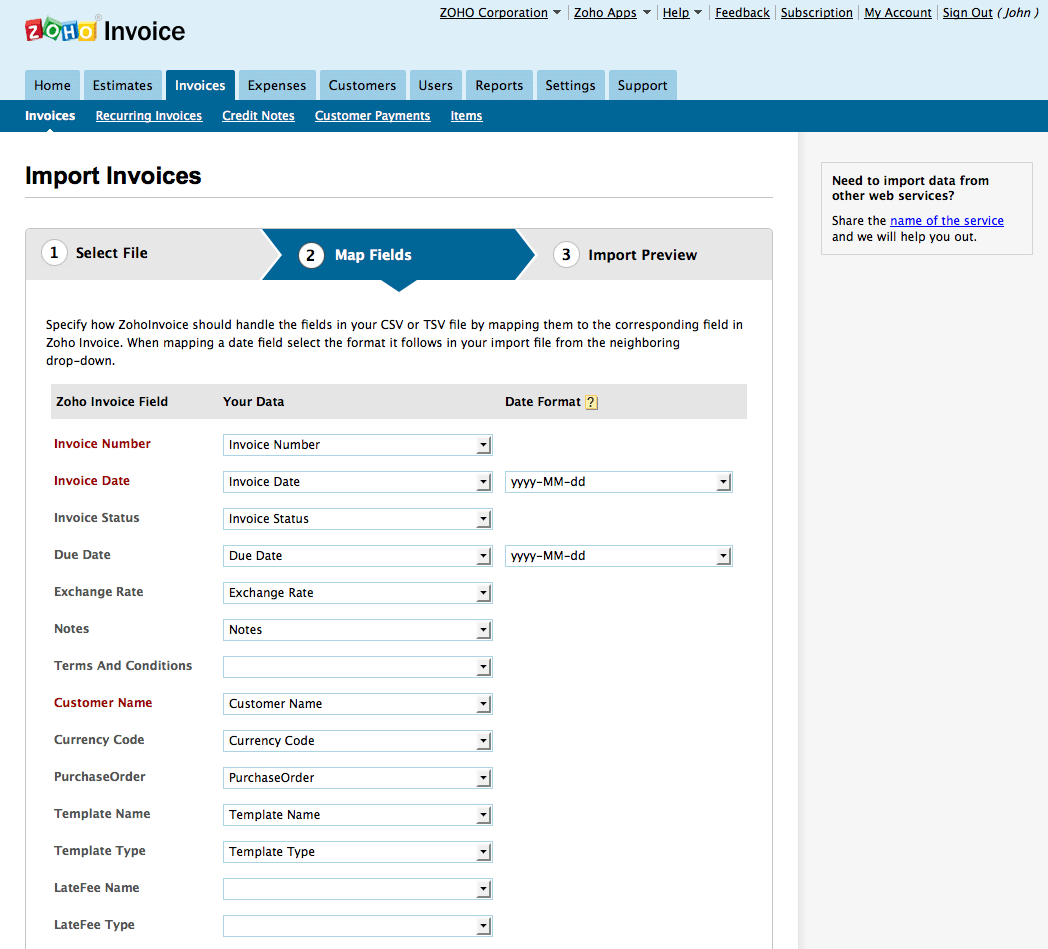Click the Zoho Invoice logo
Viewport: 1048px width, 949px height.
pos(104,30)
